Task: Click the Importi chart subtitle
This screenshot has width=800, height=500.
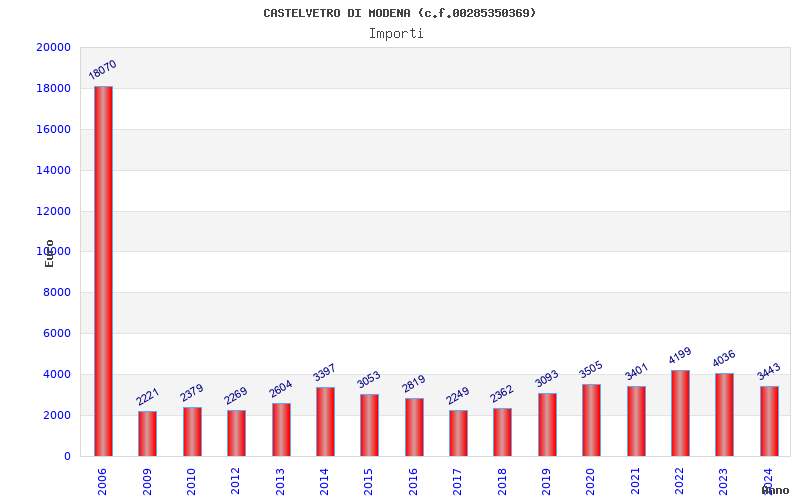Action: coord(396,34)
